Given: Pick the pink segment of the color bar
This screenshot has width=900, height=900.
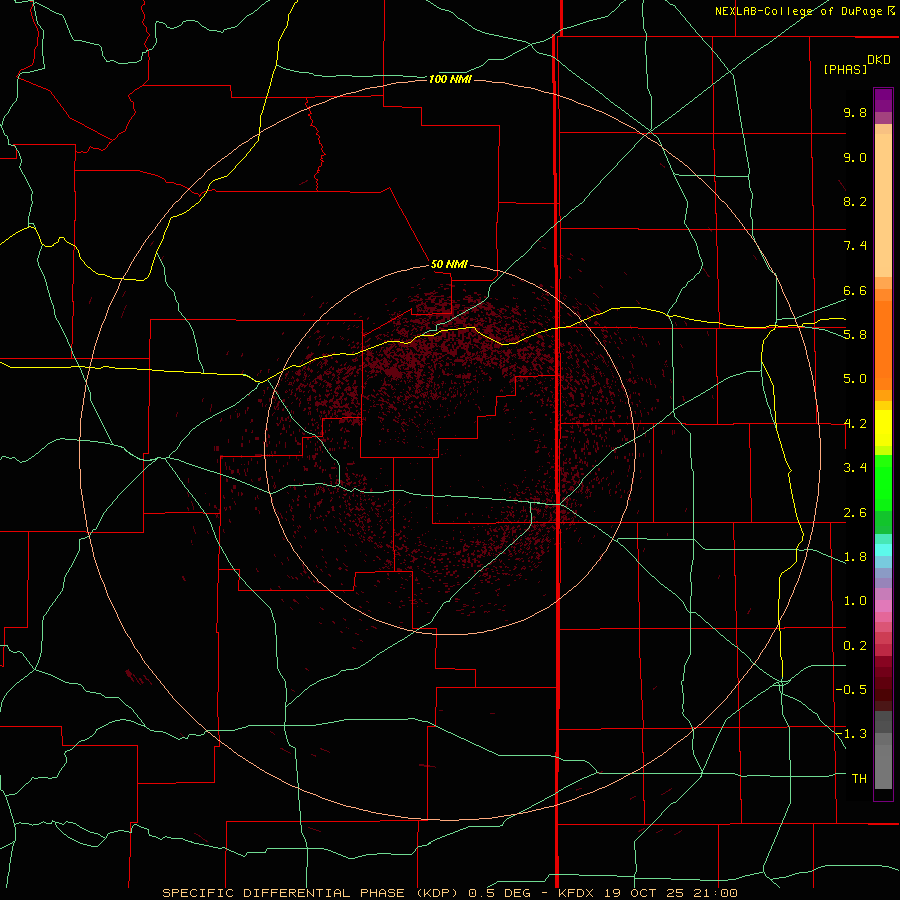Looking at the screenshot, I should [883, 606].
